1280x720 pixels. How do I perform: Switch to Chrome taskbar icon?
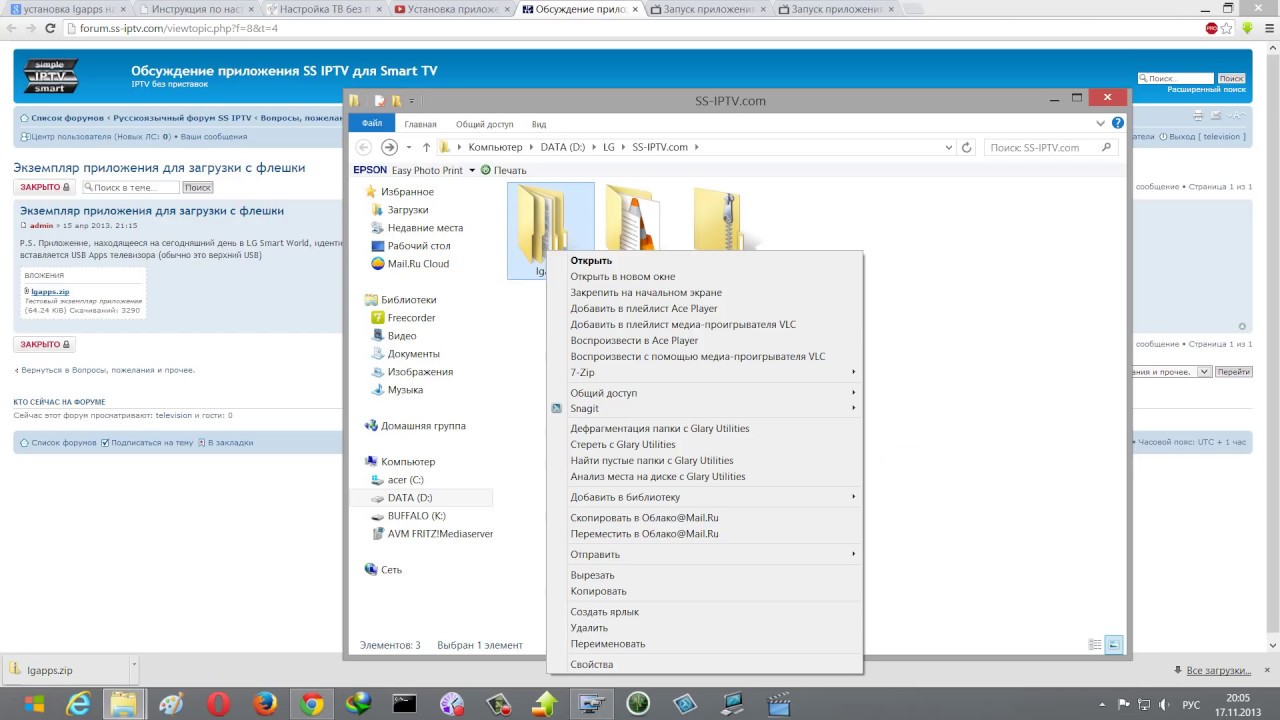312,704
